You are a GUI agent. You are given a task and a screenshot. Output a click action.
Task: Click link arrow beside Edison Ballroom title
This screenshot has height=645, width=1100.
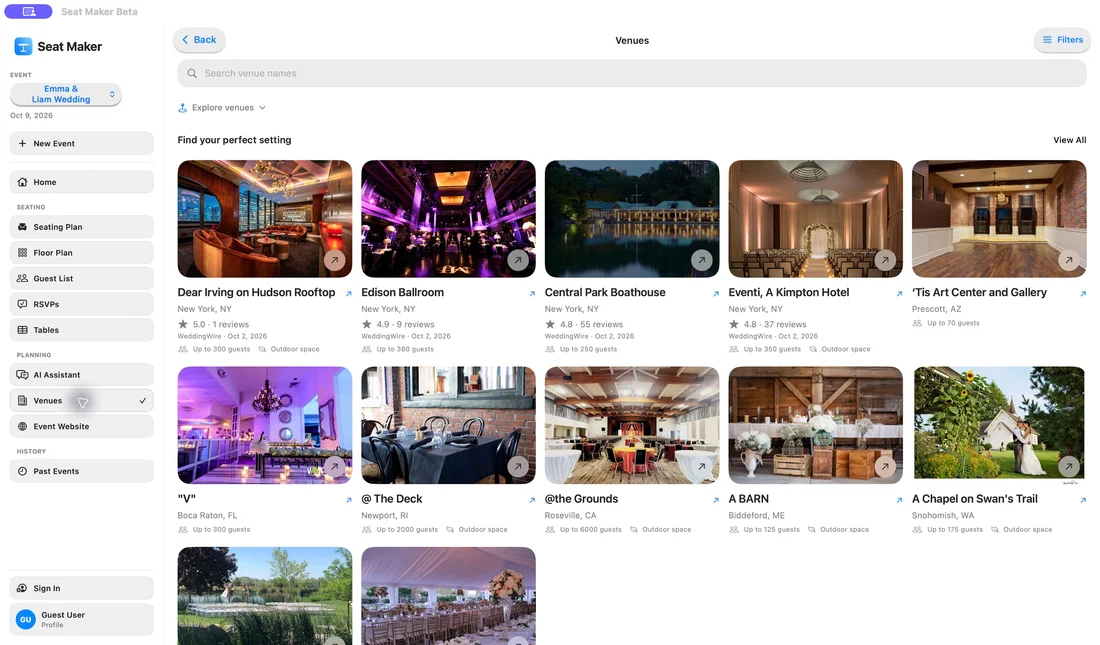tap(532, 293)
